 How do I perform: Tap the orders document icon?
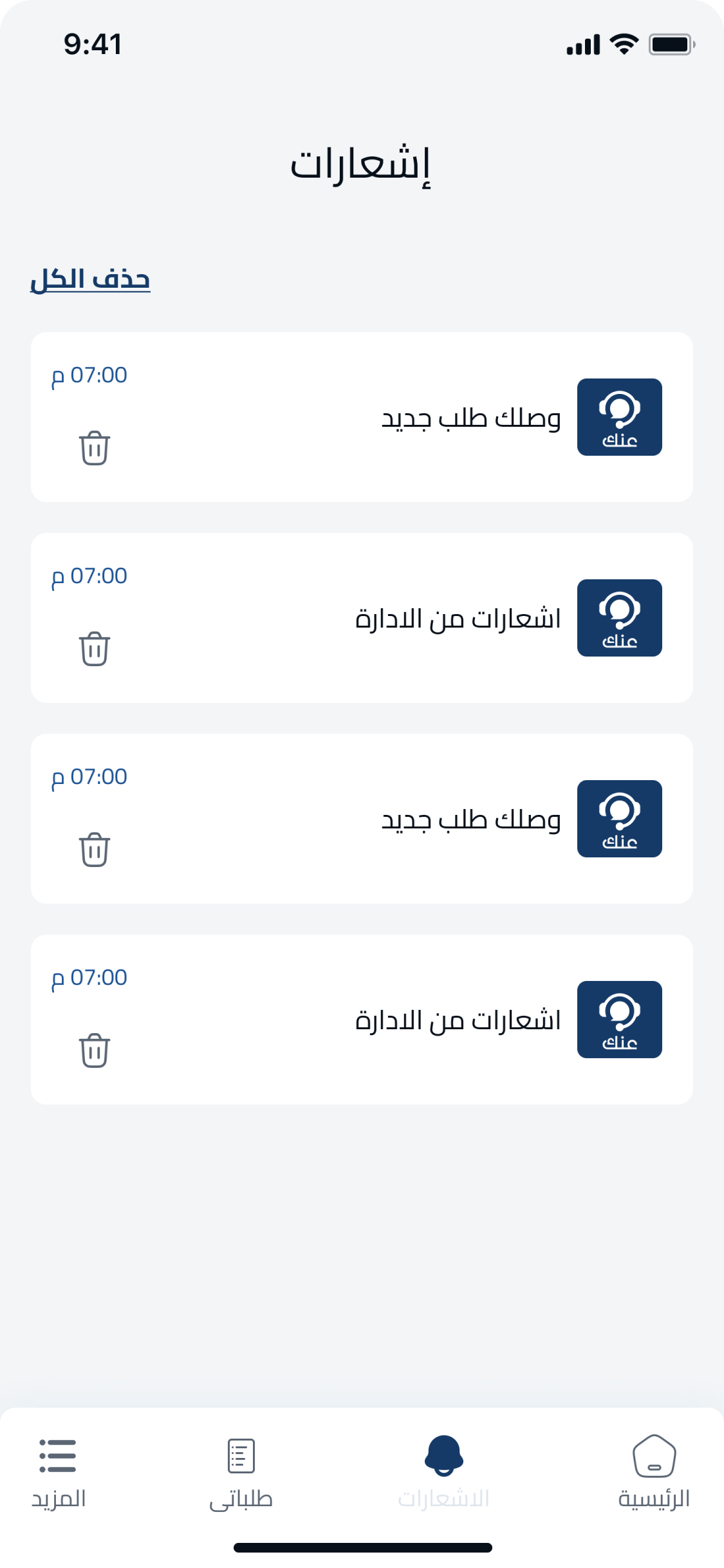[241, 1456]
